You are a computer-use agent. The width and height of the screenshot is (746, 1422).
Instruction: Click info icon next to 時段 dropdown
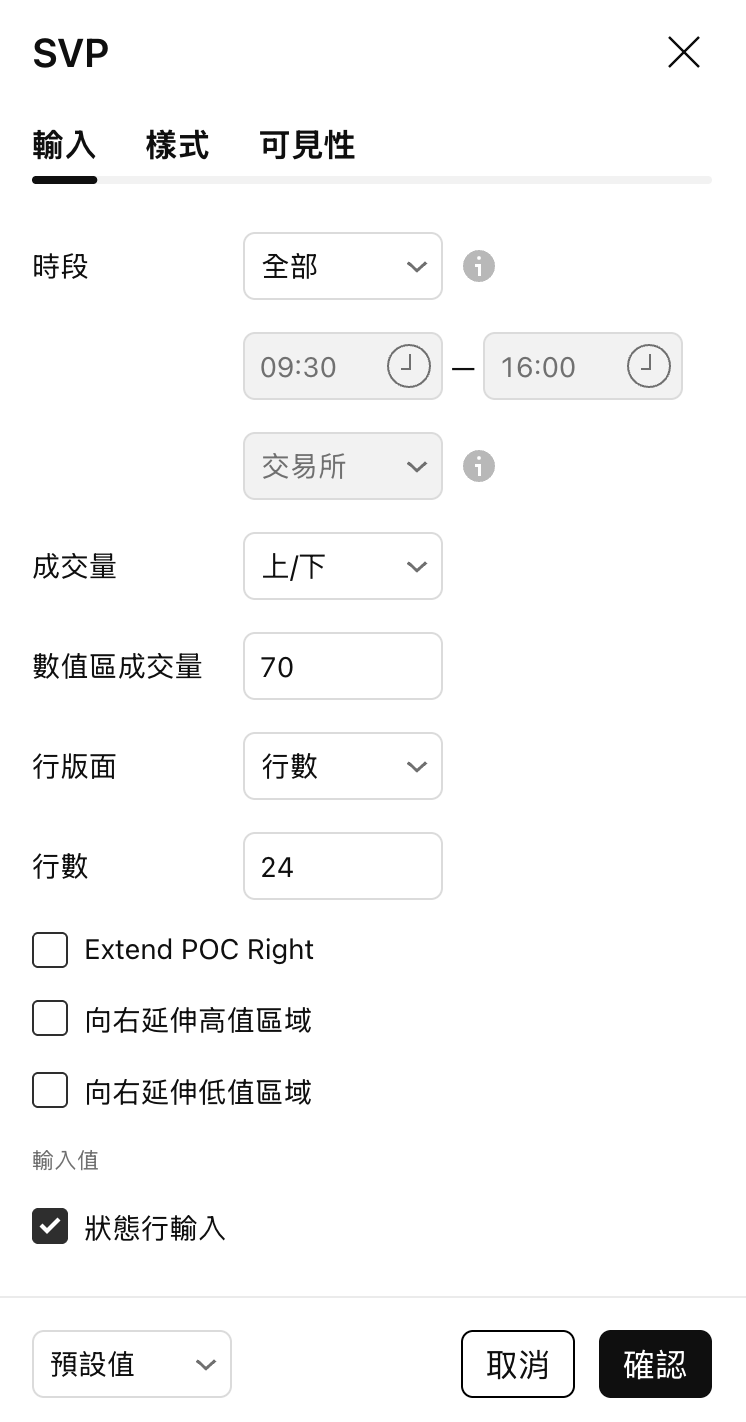click(x=479, y=267)
